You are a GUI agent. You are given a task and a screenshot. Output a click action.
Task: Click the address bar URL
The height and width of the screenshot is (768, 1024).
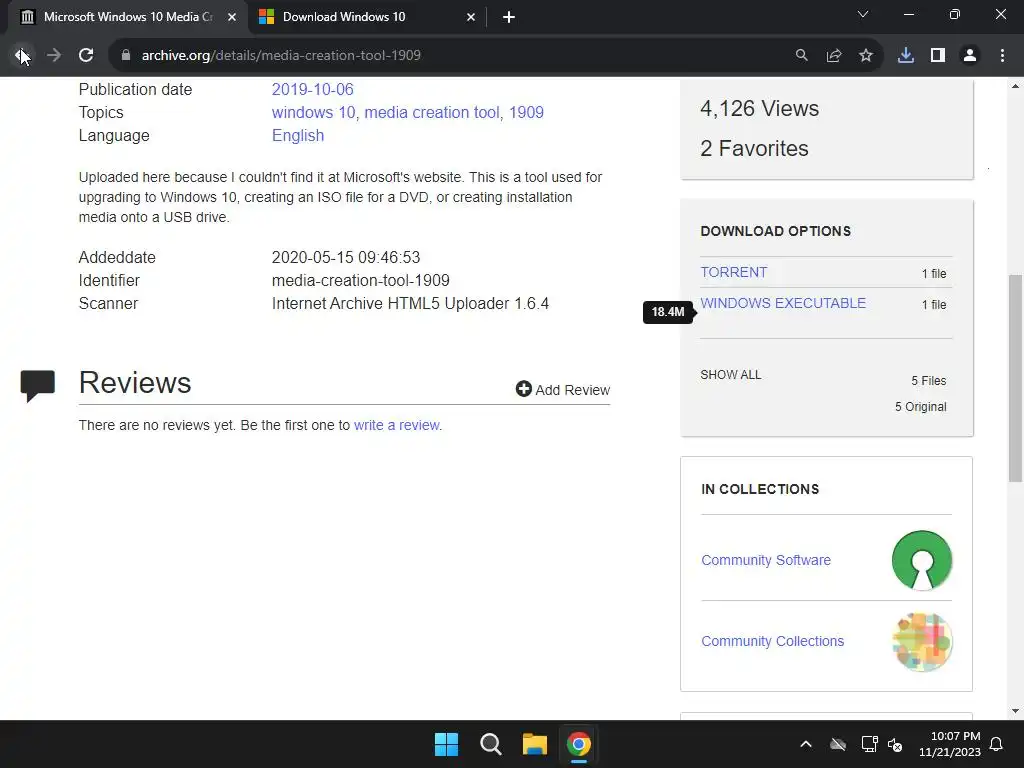[x=281, y=56]
